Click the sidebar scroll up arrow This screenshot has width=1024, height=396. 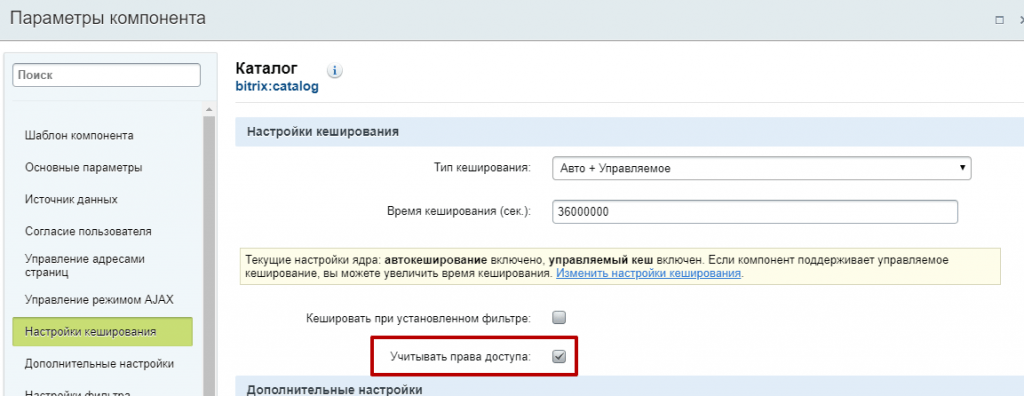click(x=209, y=109)
